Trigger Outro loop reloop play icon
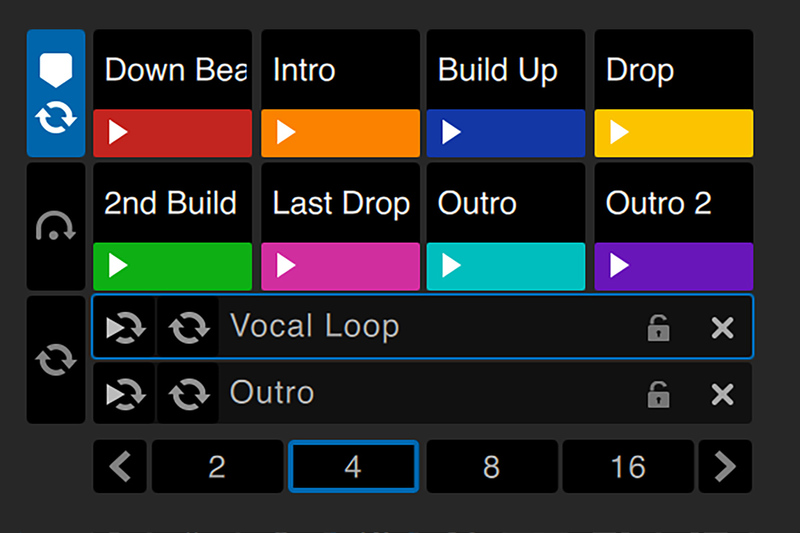 point(125,394)
